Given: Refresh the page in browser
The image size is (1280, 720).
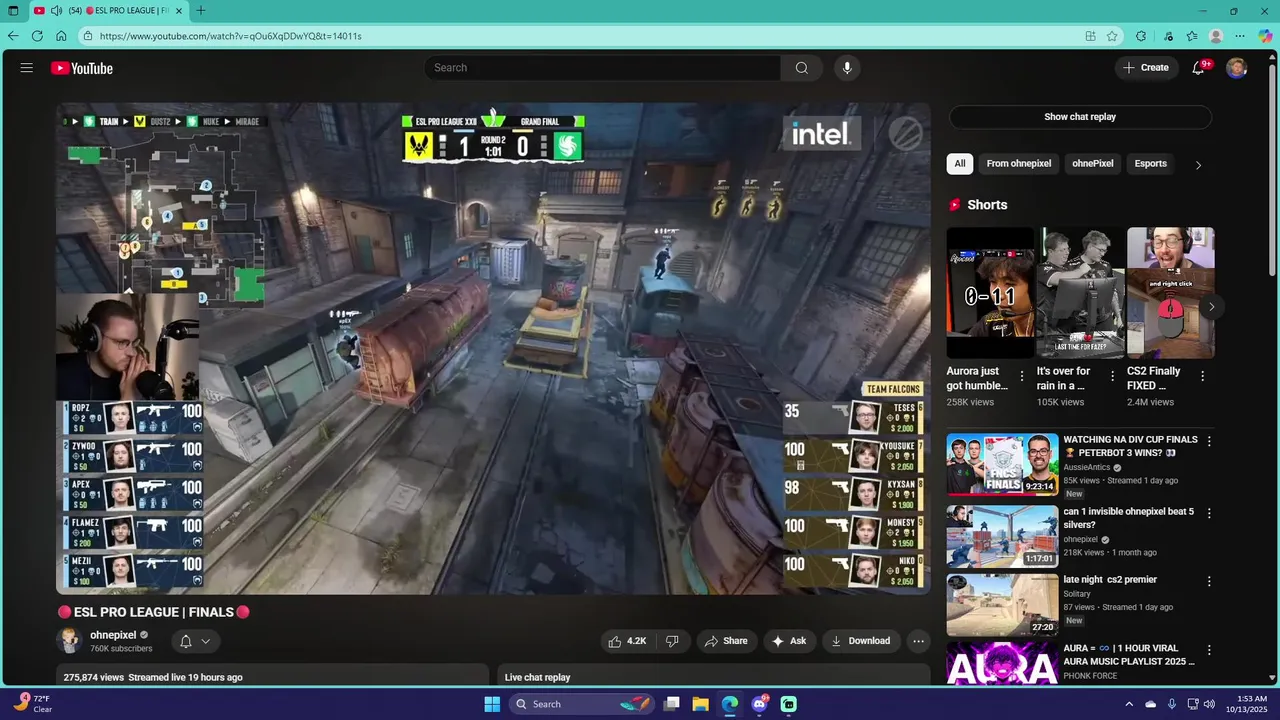Looking at the screenshot, I should [37, 36].
